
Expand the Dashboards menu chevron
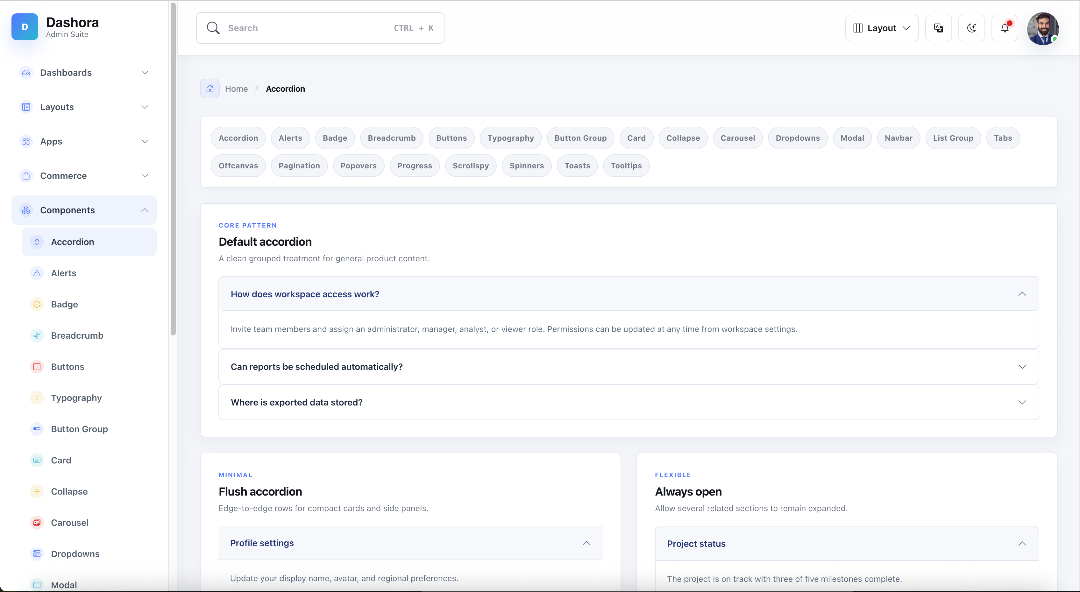coord(145,72)
